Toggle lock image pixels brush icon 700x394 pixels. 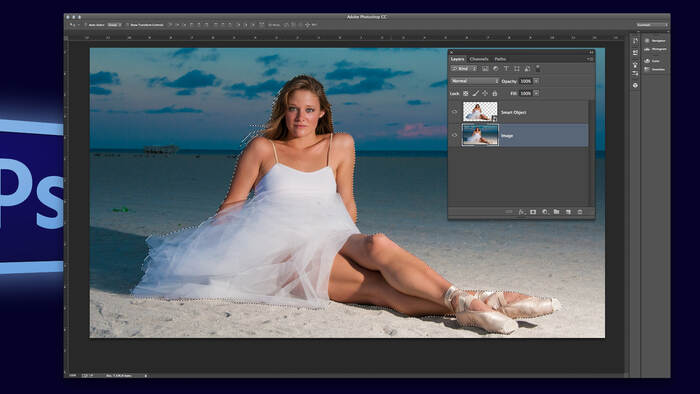coord(475,93)
